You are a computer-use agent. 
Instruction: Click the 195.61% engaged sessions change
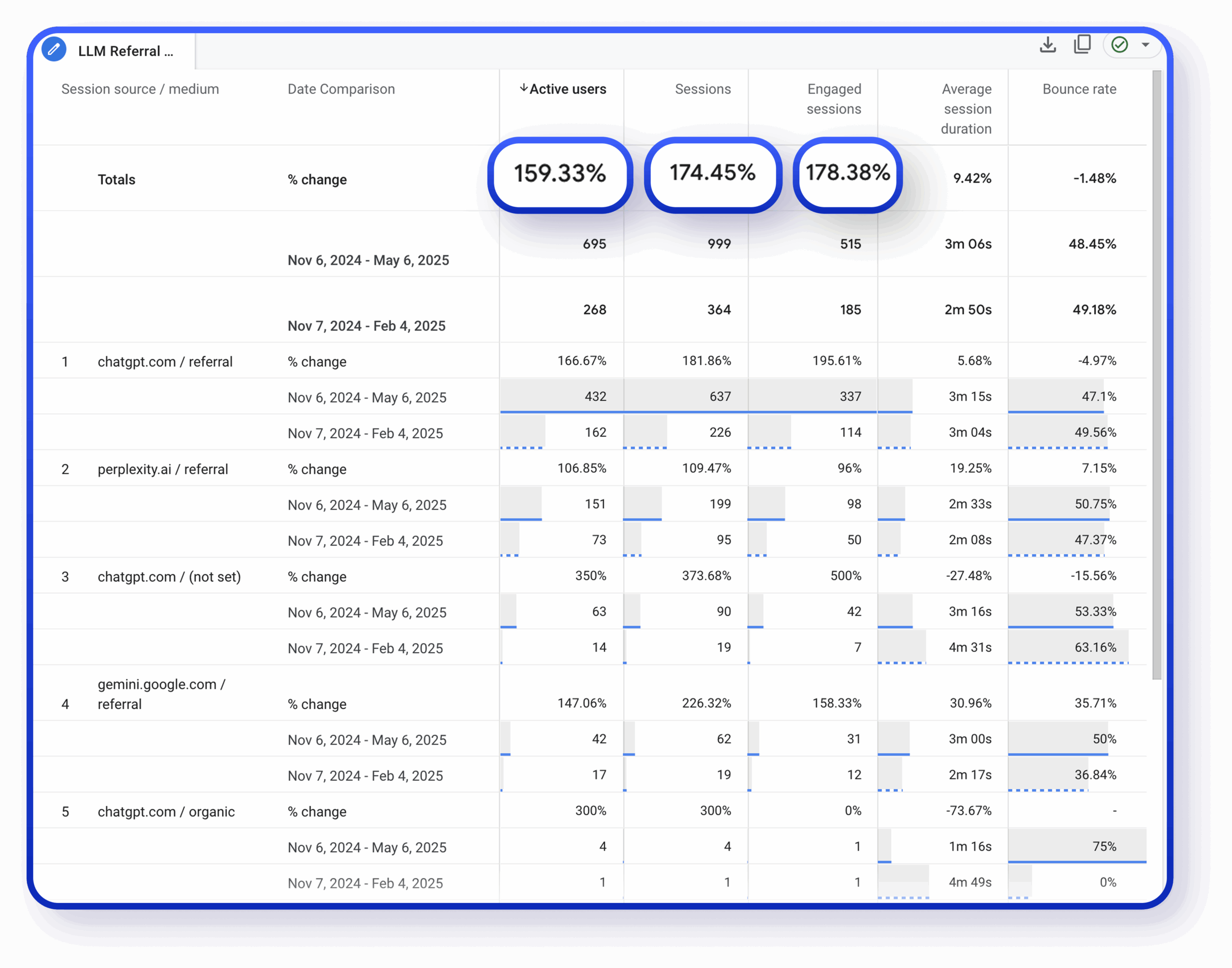tap(837, 361)
